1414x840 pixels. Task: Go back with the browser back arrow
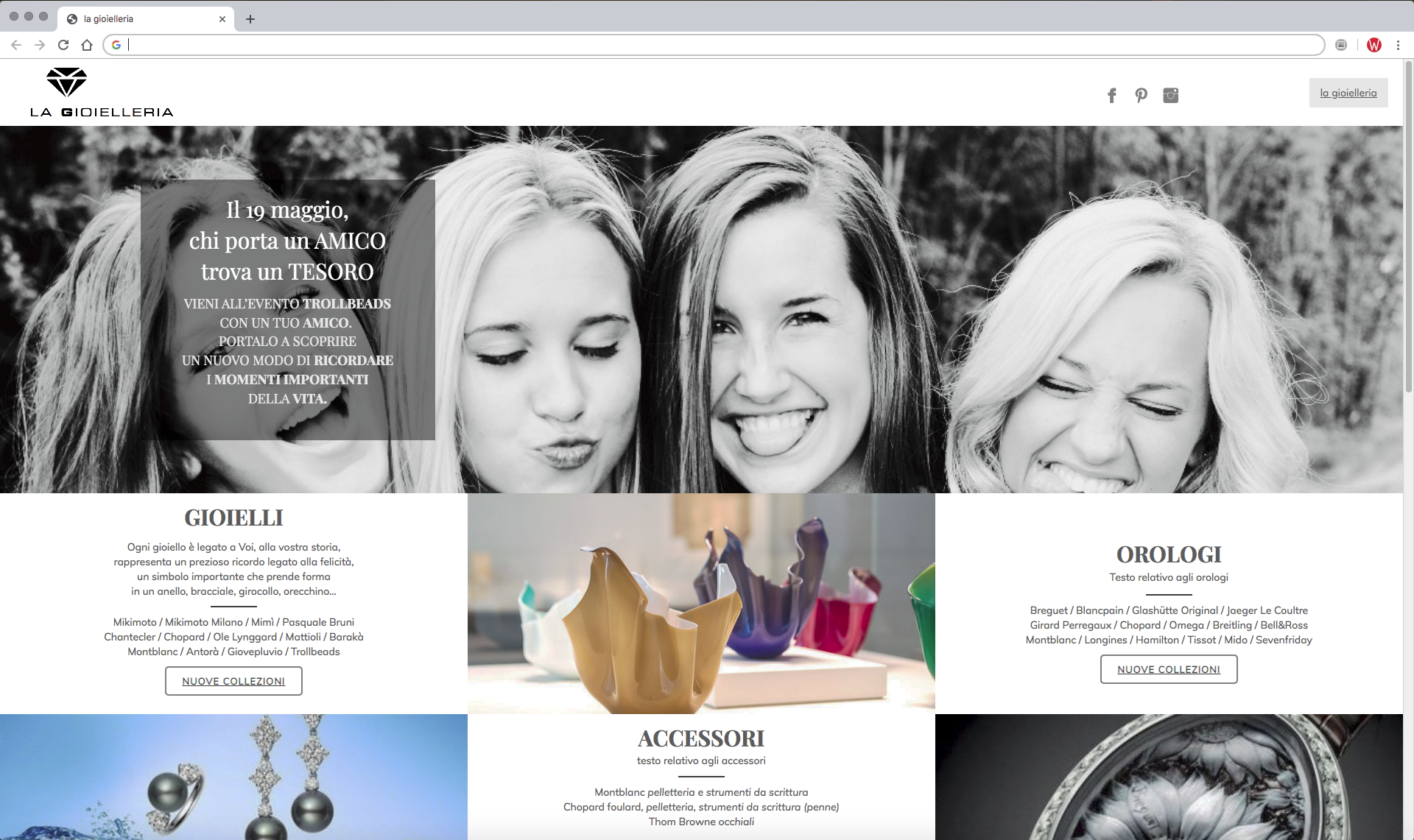[16, 45]
